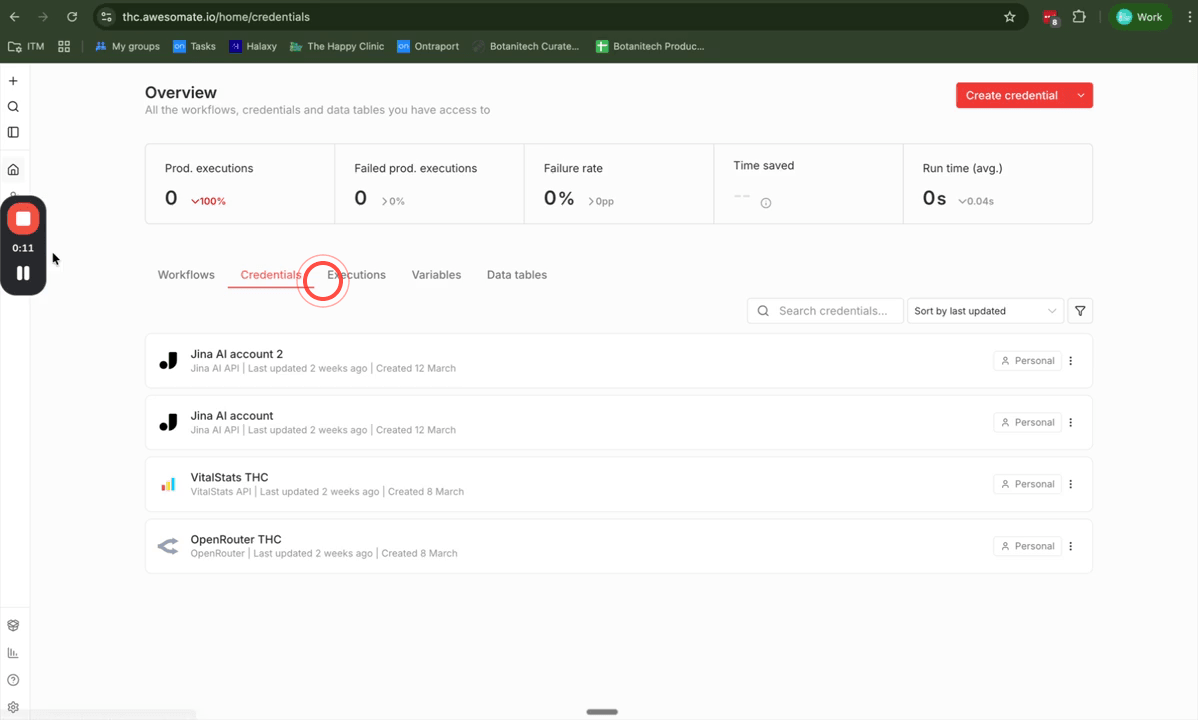This screenshot has width=1198, height=720.
Task: Expand the Create credential dropdown arrow
Action: coord(1080,95)
